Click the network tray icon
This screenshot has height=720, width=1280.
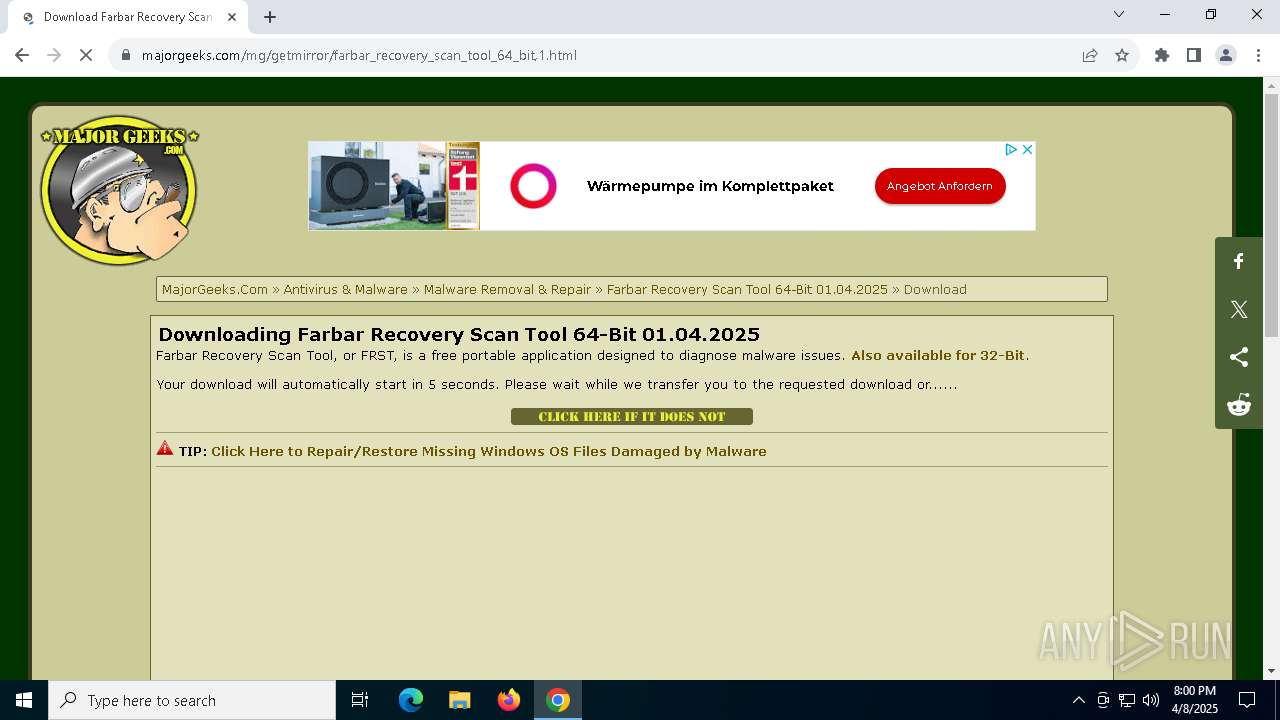click(x=1127, y=700)
